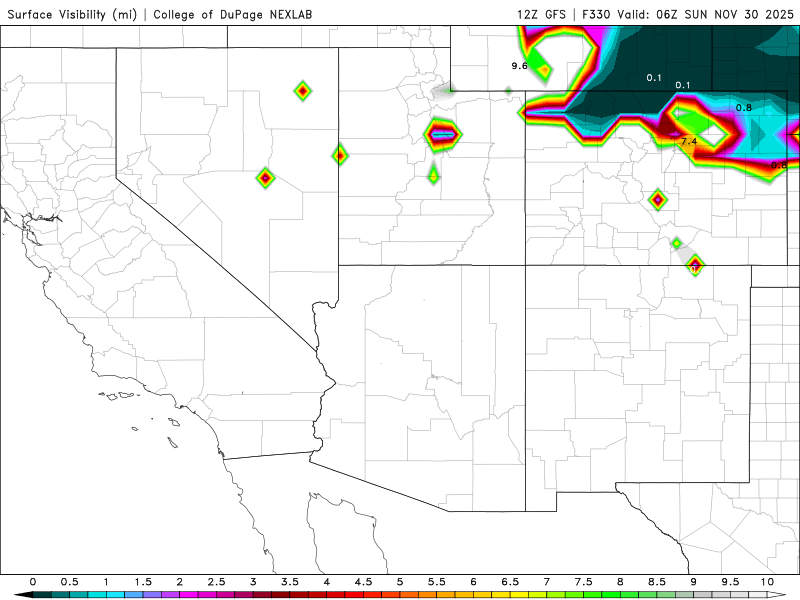Screen dimensions: 800x600
Task: Click the "4" label on the color scale
Action: (327, 582)
